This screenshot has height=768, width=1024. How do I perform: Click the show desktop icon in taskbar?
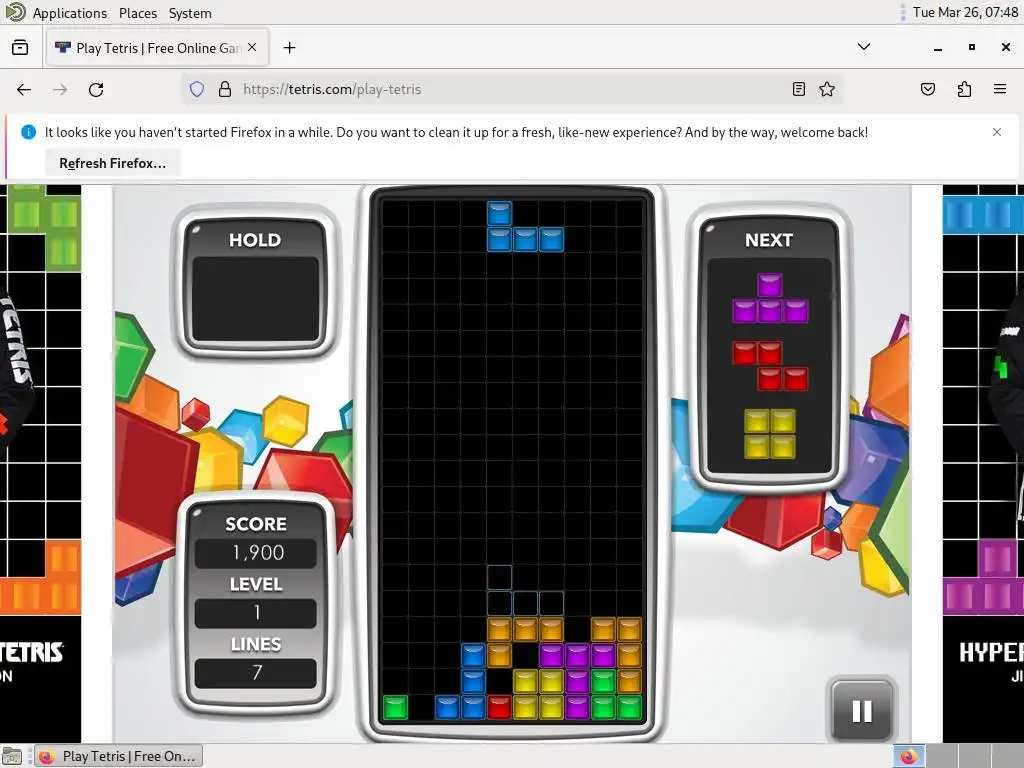(12, 756)
